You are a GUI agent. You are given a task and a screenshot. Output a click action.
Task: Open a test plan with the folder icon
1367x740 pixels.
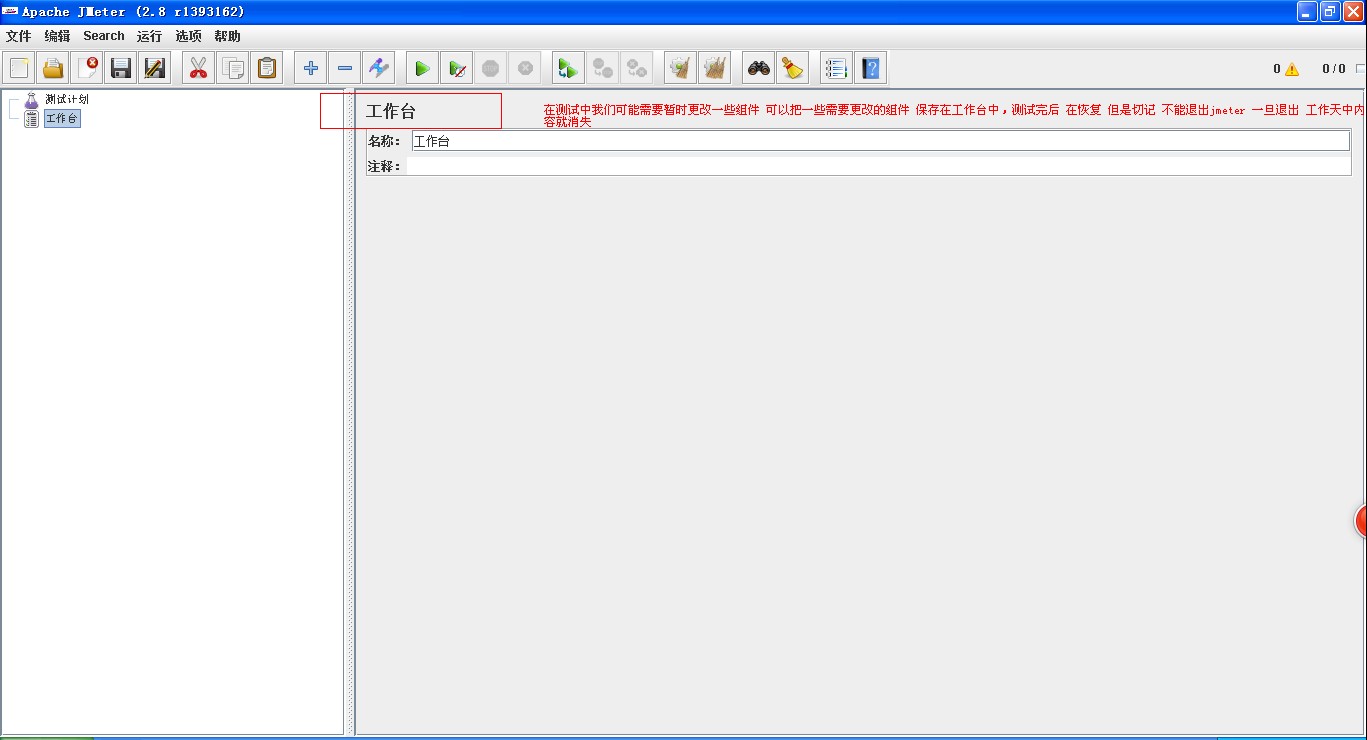pos(53,68)
